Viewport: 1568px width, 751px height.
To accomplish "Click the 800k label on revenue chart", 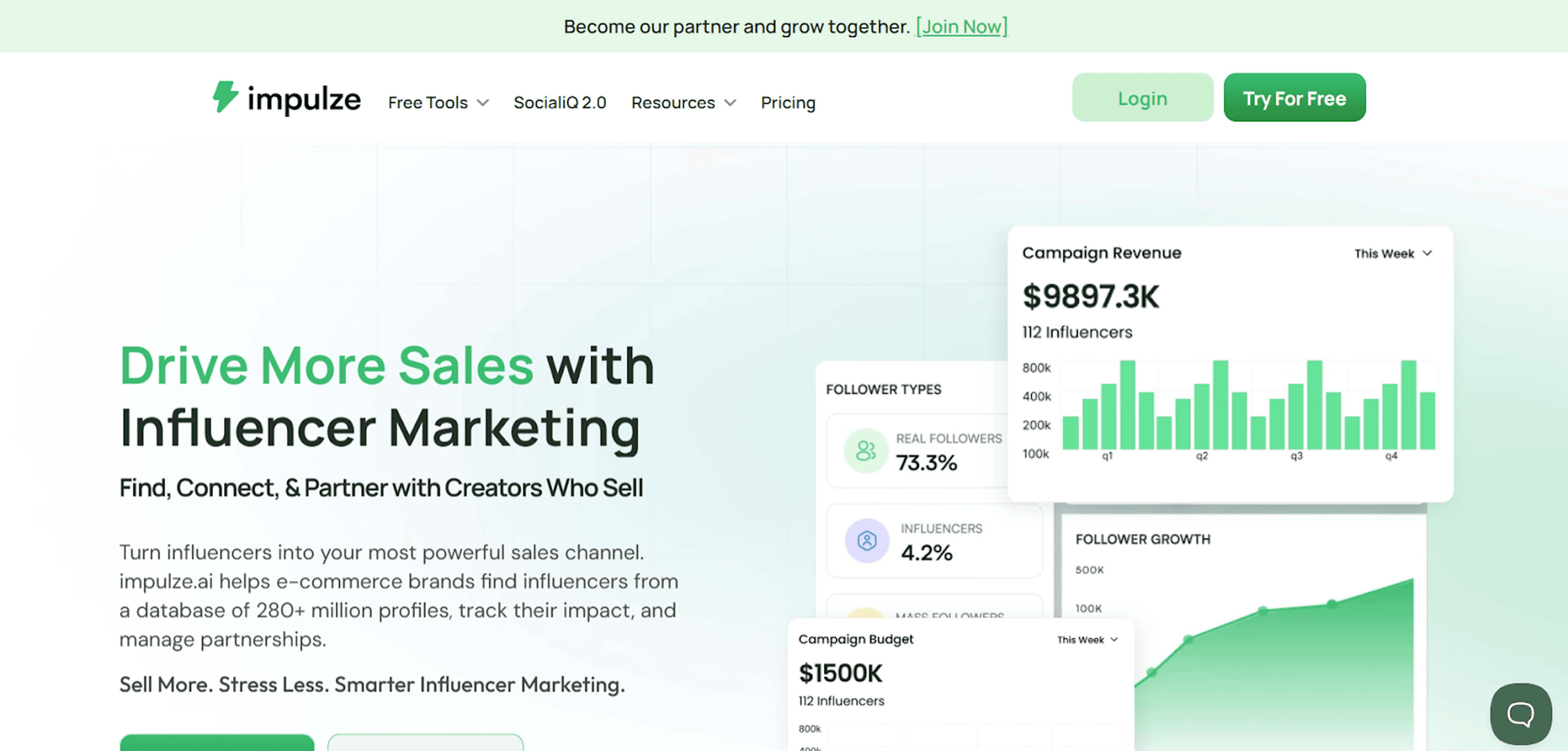I will tap(1037, 368).
